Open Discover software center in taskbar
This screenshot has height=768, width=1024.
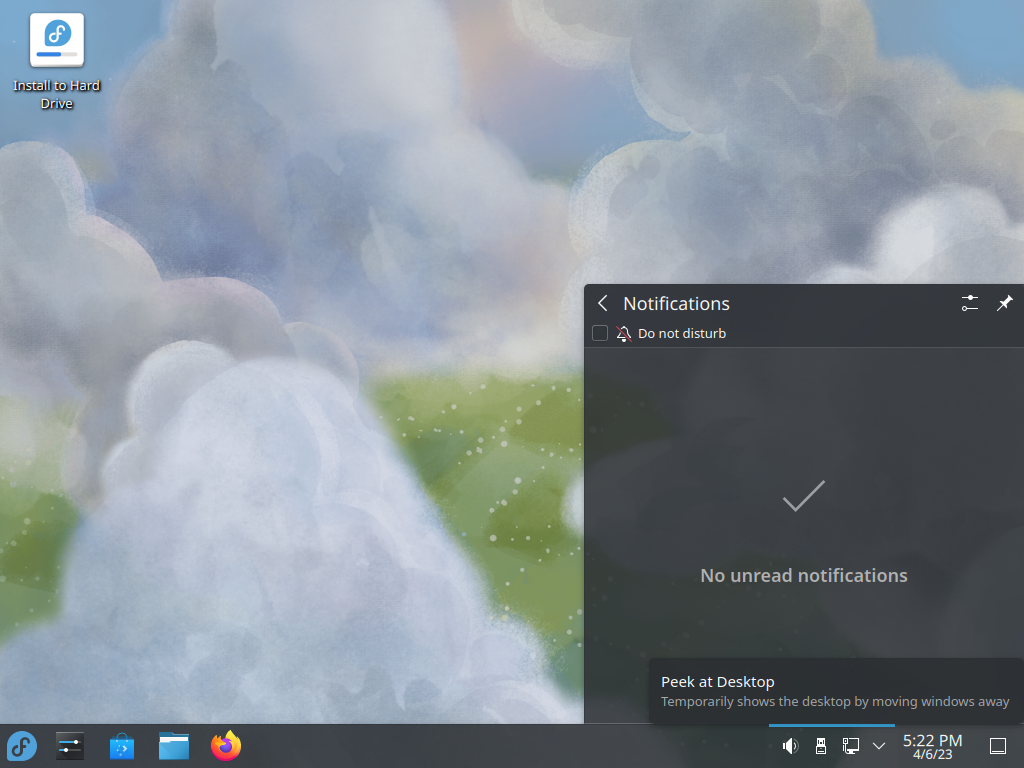121,746
